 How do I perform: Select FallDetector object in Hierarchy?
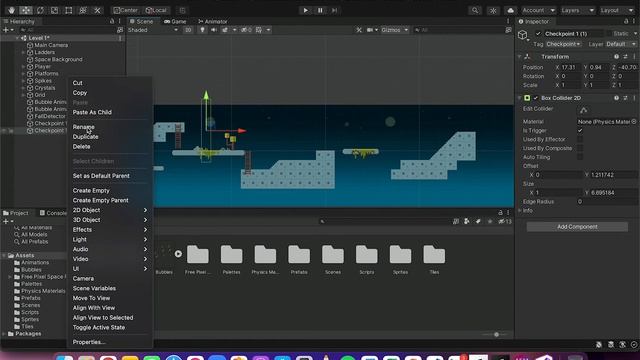50,116
